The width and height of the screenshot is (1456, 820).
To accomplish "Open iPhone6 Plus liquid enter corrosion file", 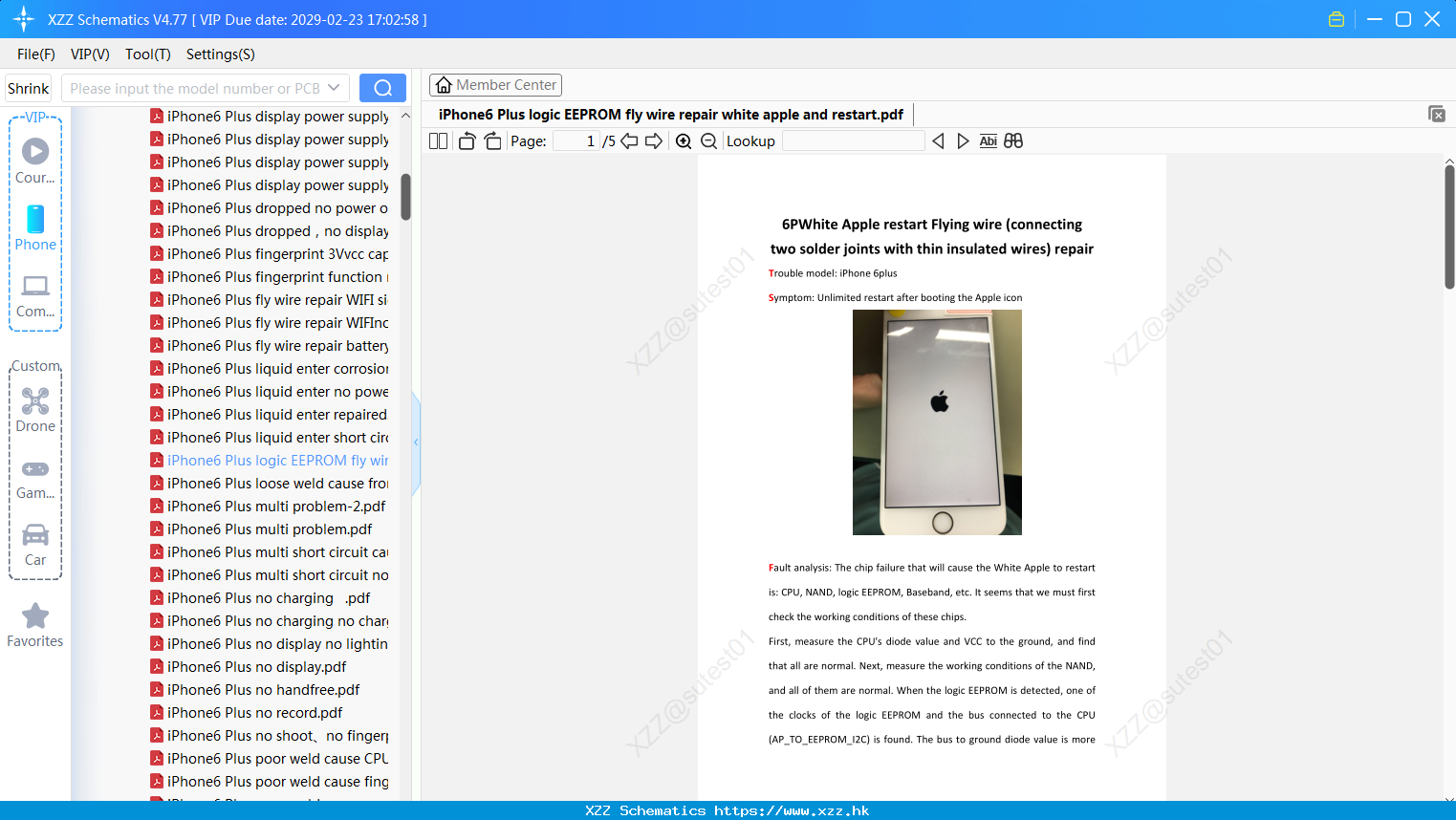I will click(x=270, y=369).
